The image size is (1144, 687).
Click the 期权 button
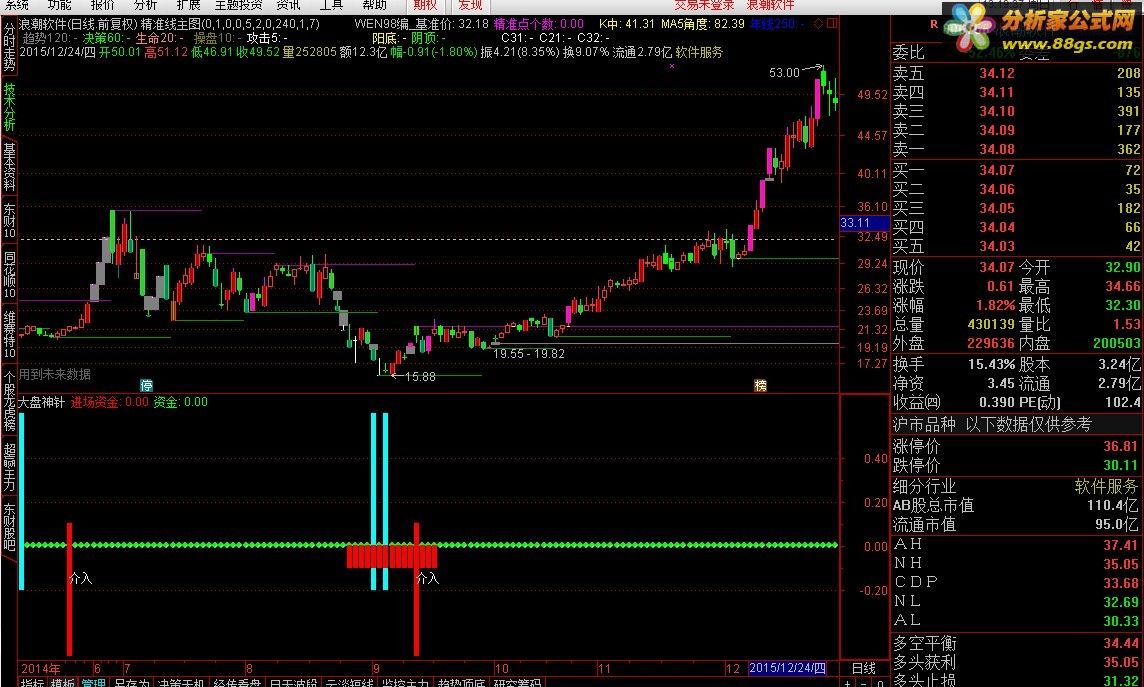click(425, 5)
